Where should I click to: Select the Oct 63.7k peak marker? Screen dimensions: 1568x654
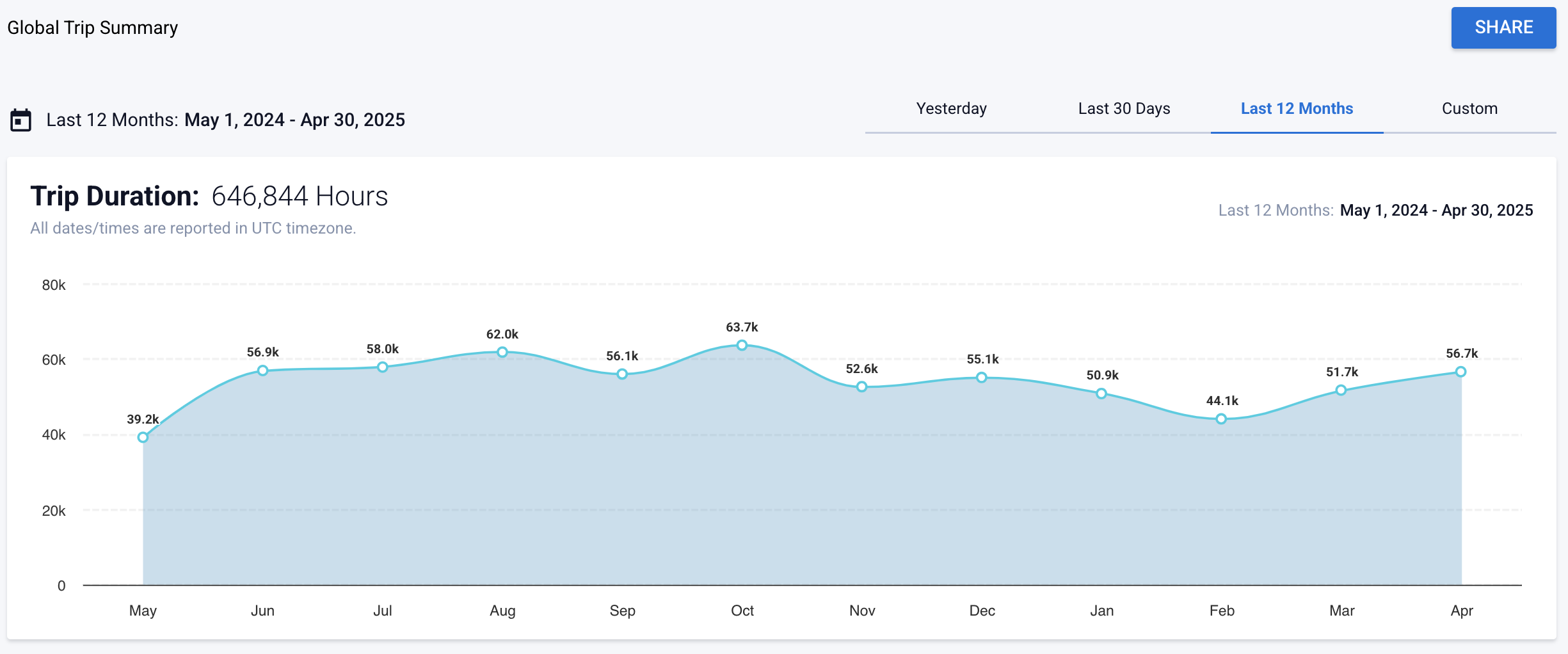[742, 345]
